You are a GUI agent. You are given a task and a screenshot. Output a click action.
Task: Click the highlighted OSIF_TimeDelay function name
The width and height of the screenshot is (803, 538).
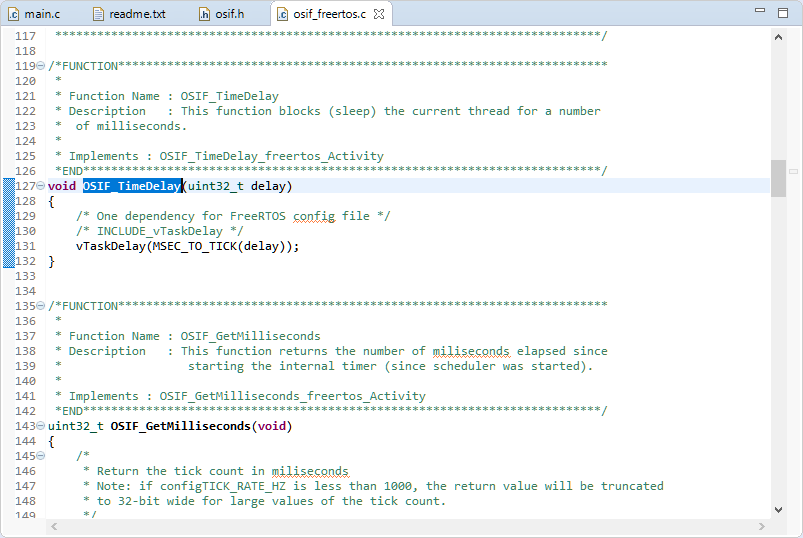tap(132, 186)
